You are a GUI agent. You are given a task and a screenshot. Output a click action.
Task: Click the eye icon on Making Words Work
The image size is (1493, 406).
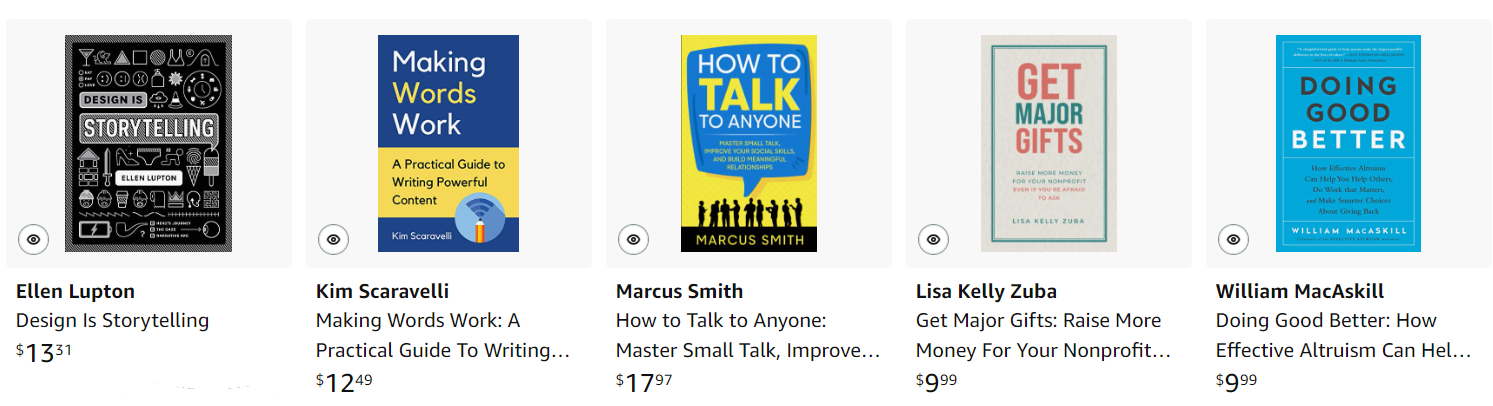click(x=333, y=239)
